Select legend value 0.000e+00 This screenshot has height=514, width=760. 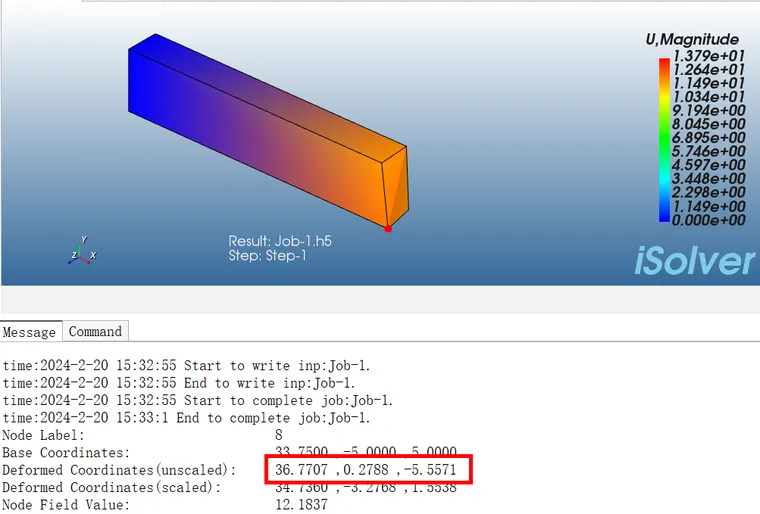709,220
